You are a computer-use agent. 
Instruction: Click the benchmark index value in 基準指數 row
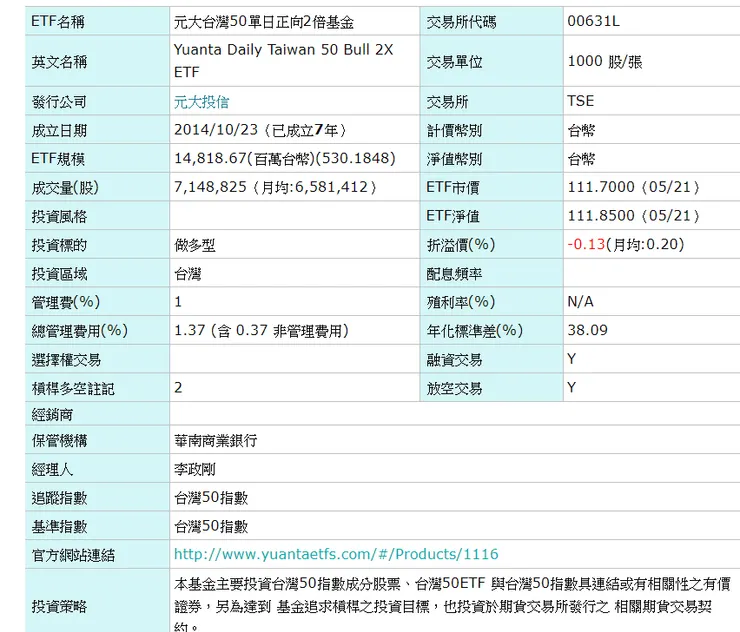[x=211, y=526]
